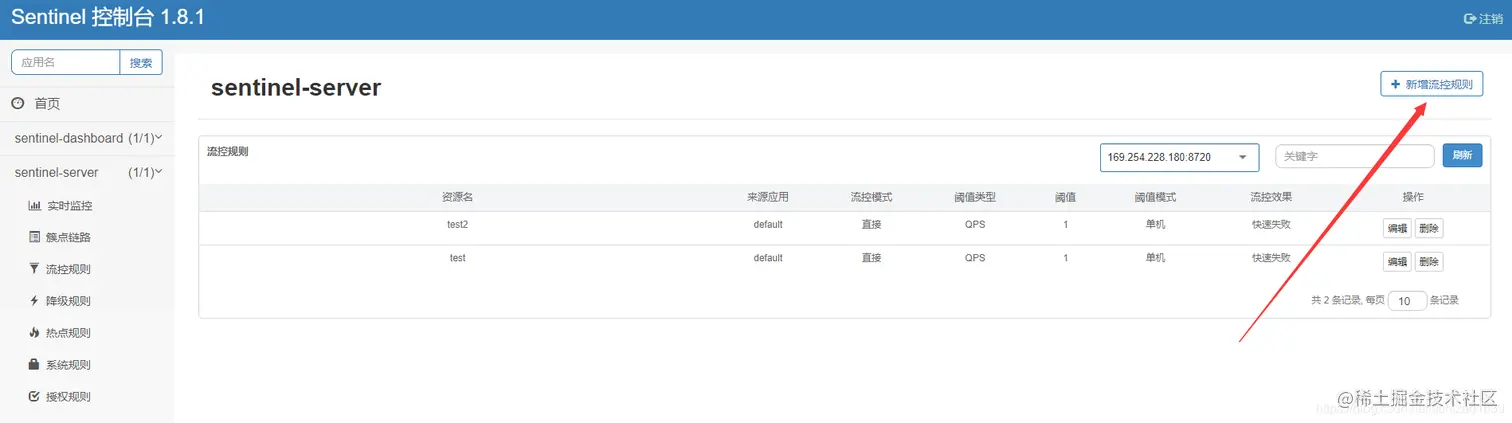Click 删除 for the test rule
Screen dimensions: 1512x423
click(x=1429, y=262)
